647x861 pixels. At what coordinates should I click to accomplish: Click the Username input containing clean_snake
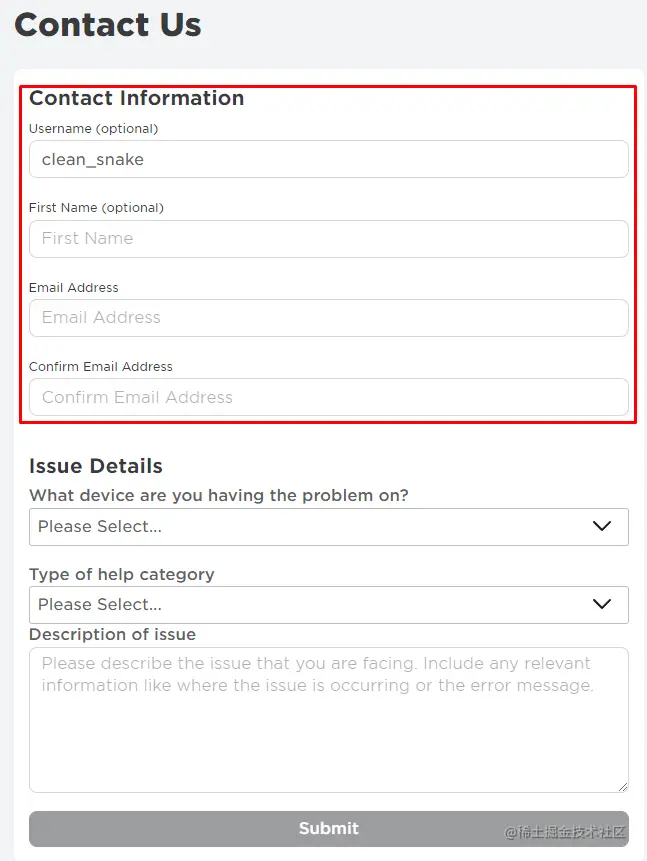click(x=328, y=159)
